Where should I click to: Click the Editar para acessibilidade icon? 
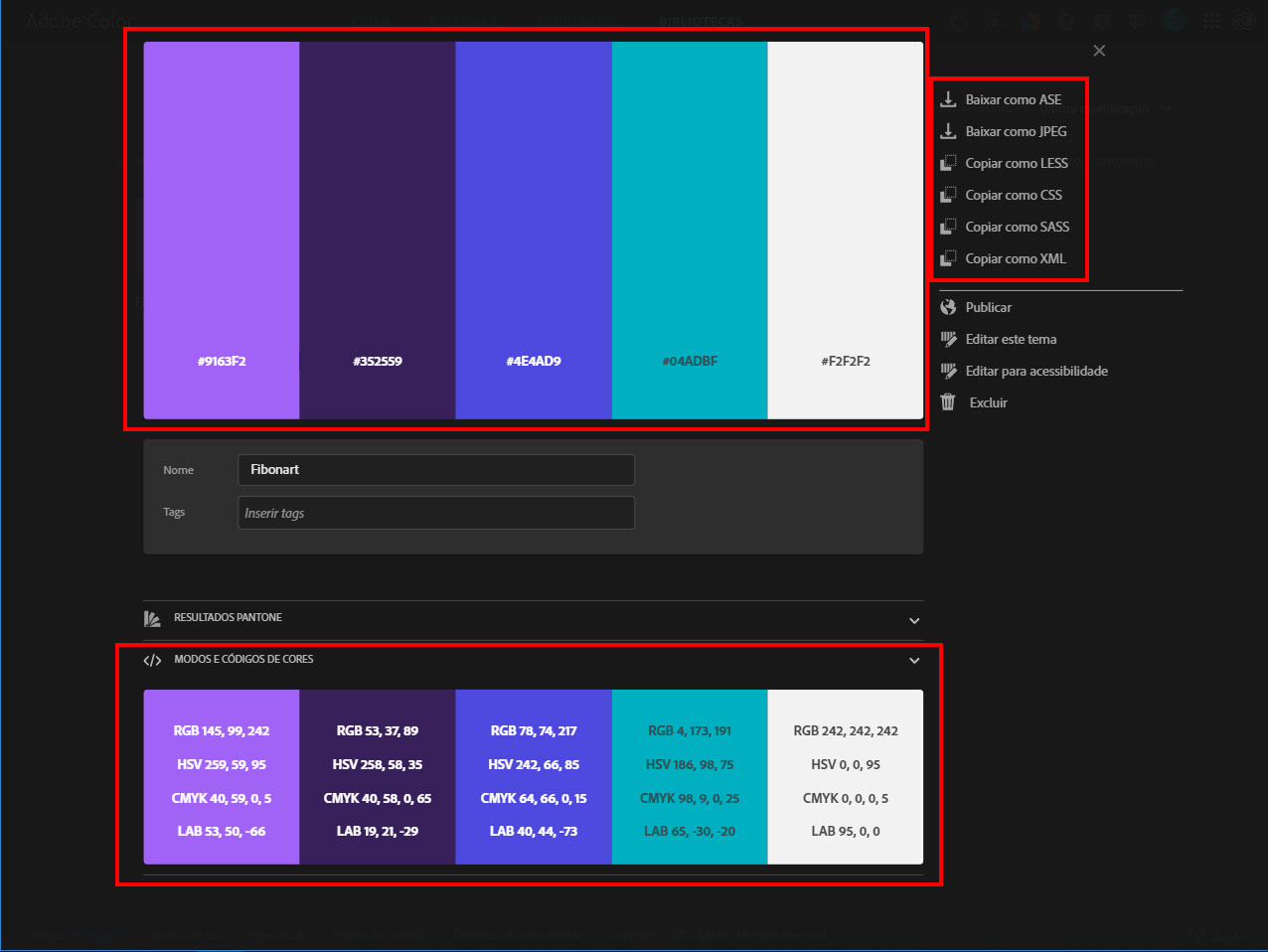coord(948,371)
